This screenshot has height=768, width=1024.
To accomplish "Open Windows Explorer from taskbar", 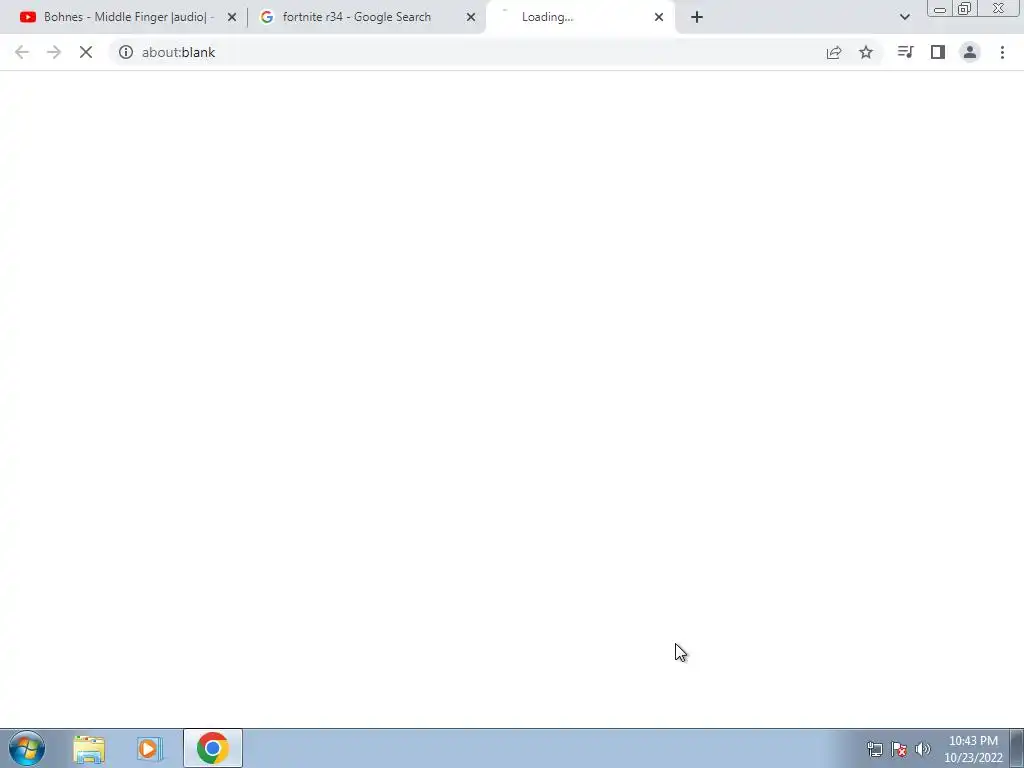I will click(x=89, y=748).
